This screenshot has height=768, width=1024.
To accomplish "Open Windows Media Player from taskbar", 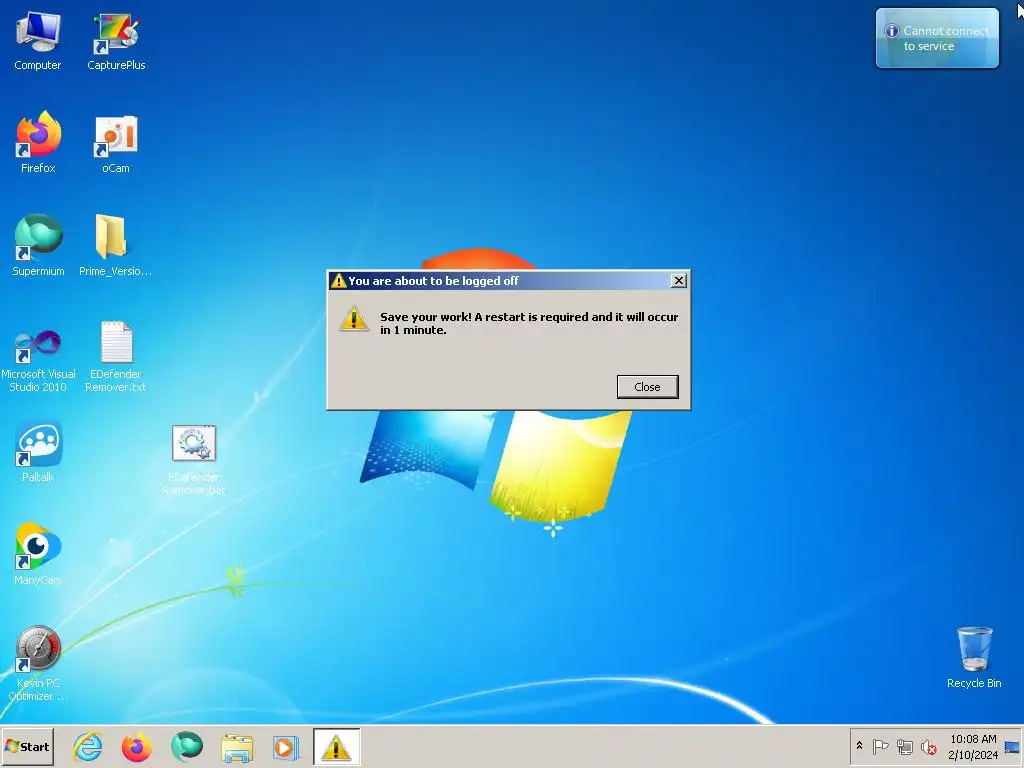I will click(x=285, y=747).
